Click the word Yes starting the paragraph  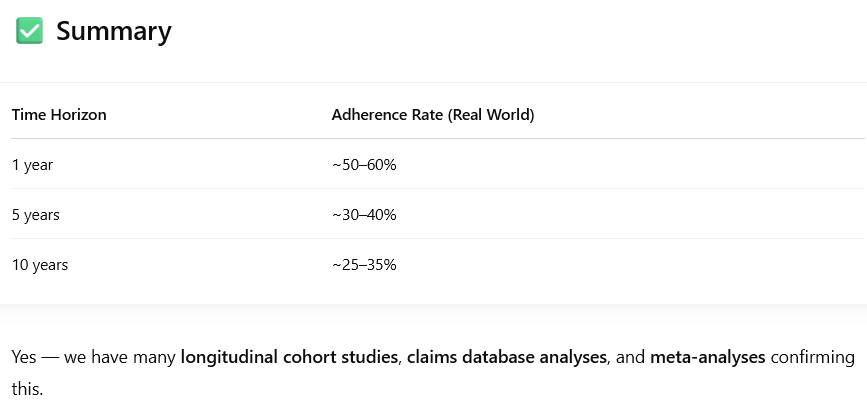[24, 357]
